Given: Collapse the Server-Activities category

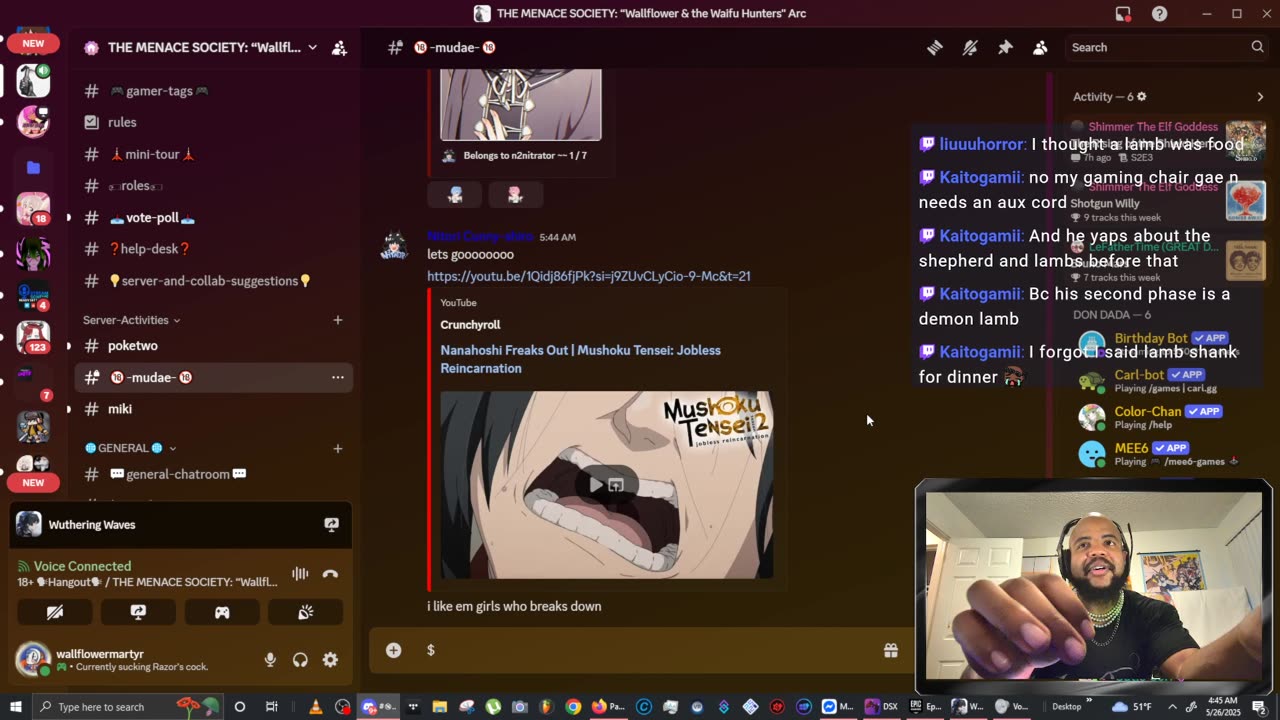Looking at the screenshot, I should click(131, 320).
